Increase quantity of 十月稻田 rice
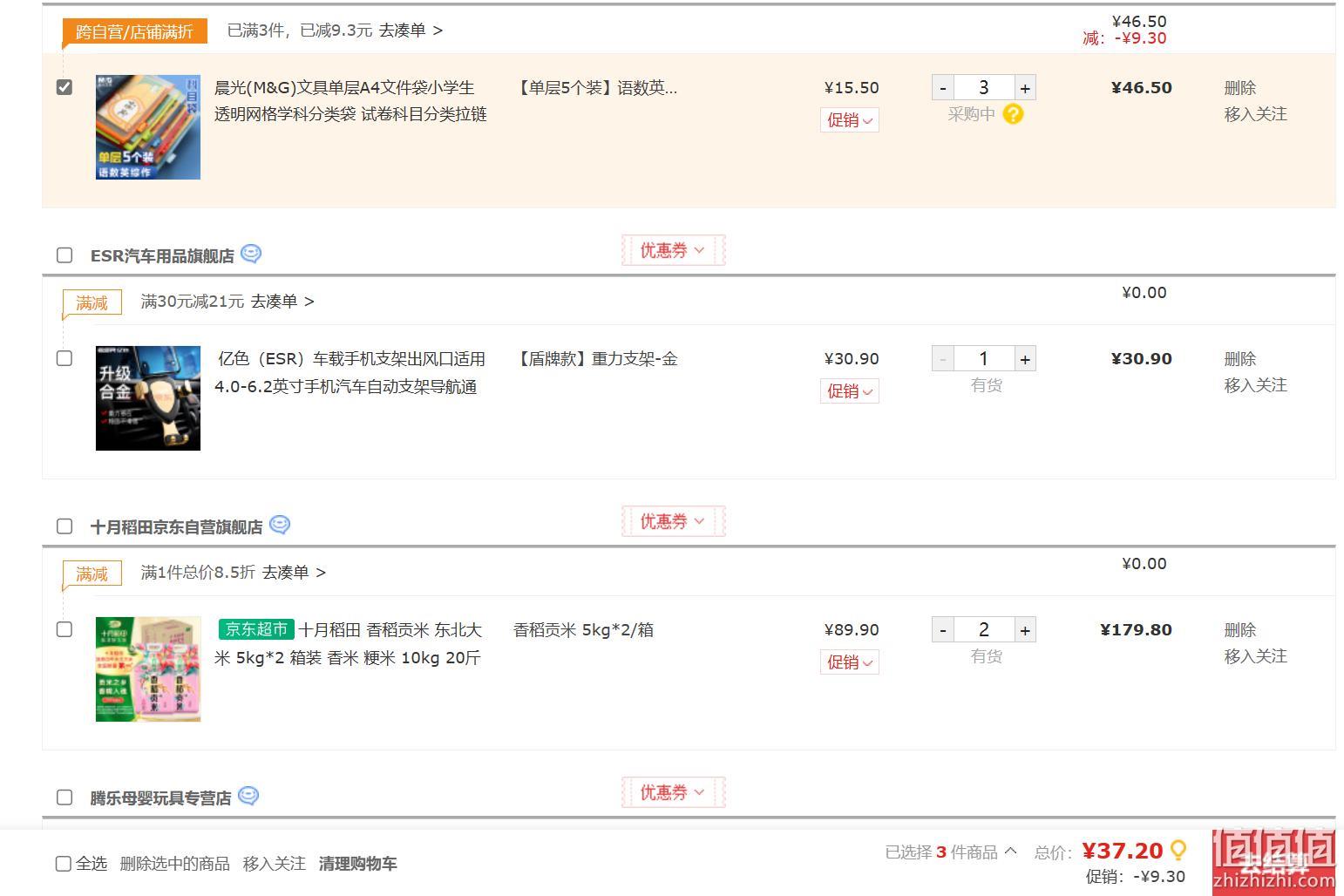 click(1025, 630)
